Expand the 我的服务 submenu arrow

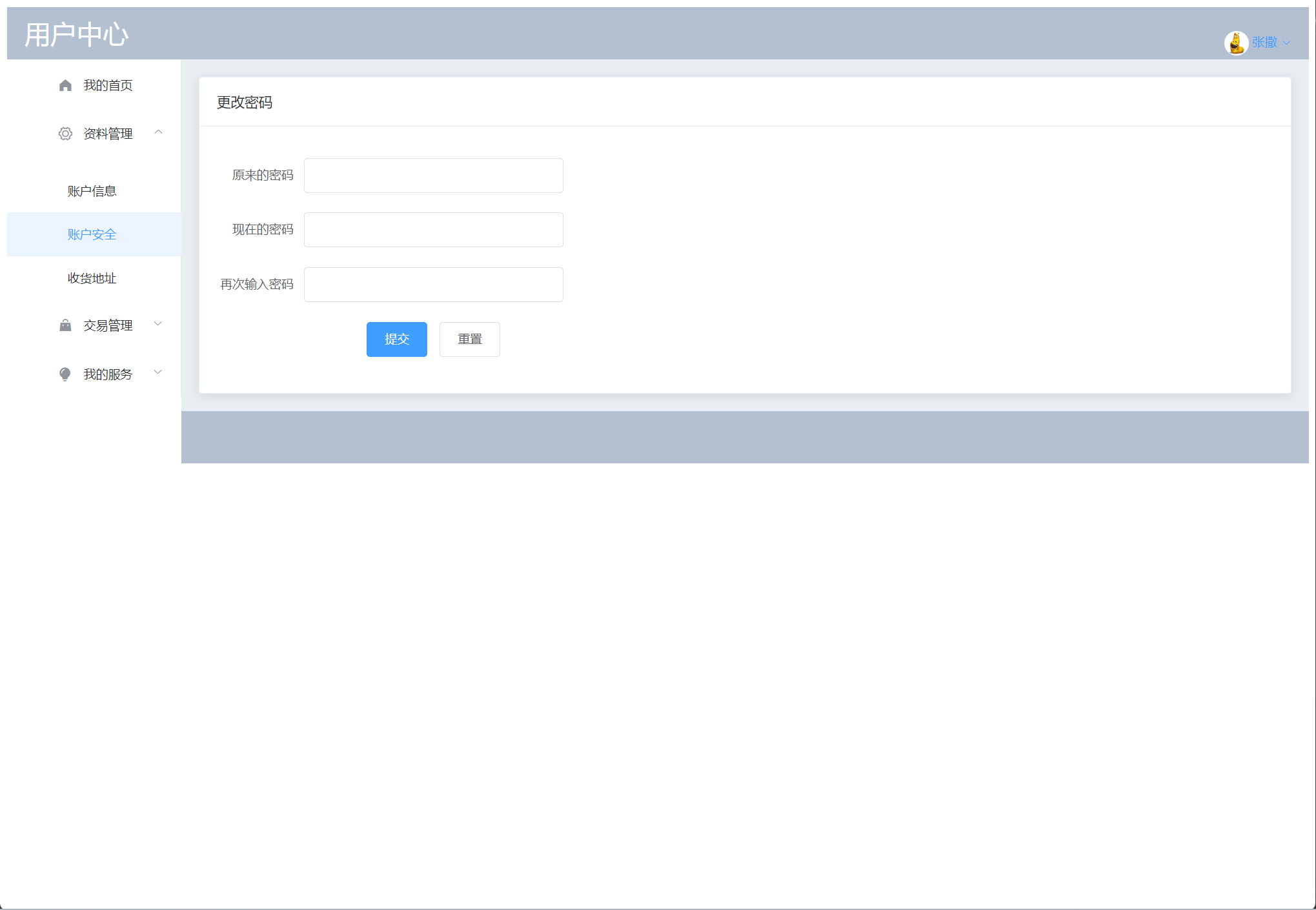click(158, 372)
